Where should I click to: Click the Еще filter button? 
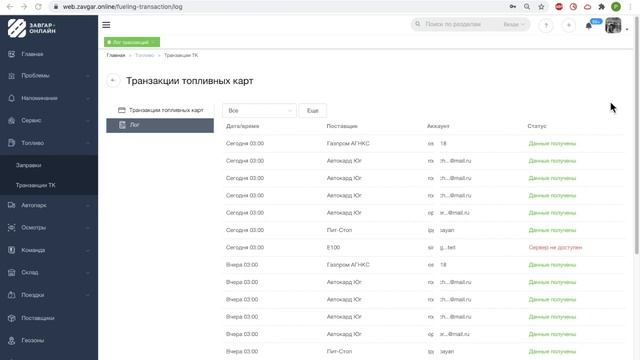coord(313,111)
